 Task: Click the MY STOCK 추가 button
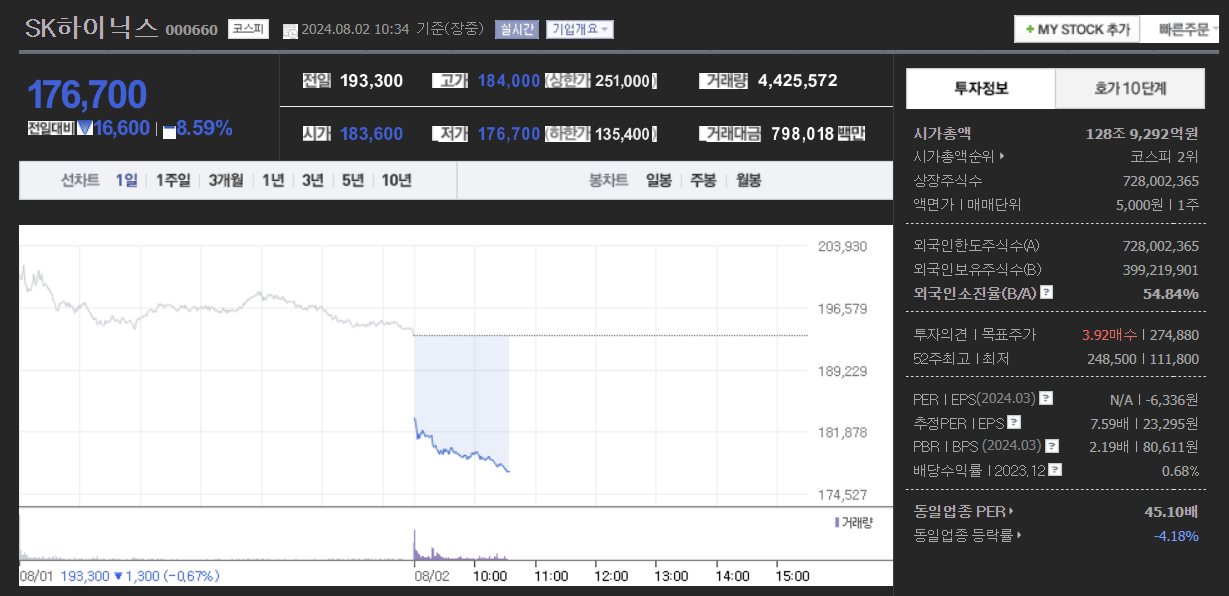tap(1076, 29)
